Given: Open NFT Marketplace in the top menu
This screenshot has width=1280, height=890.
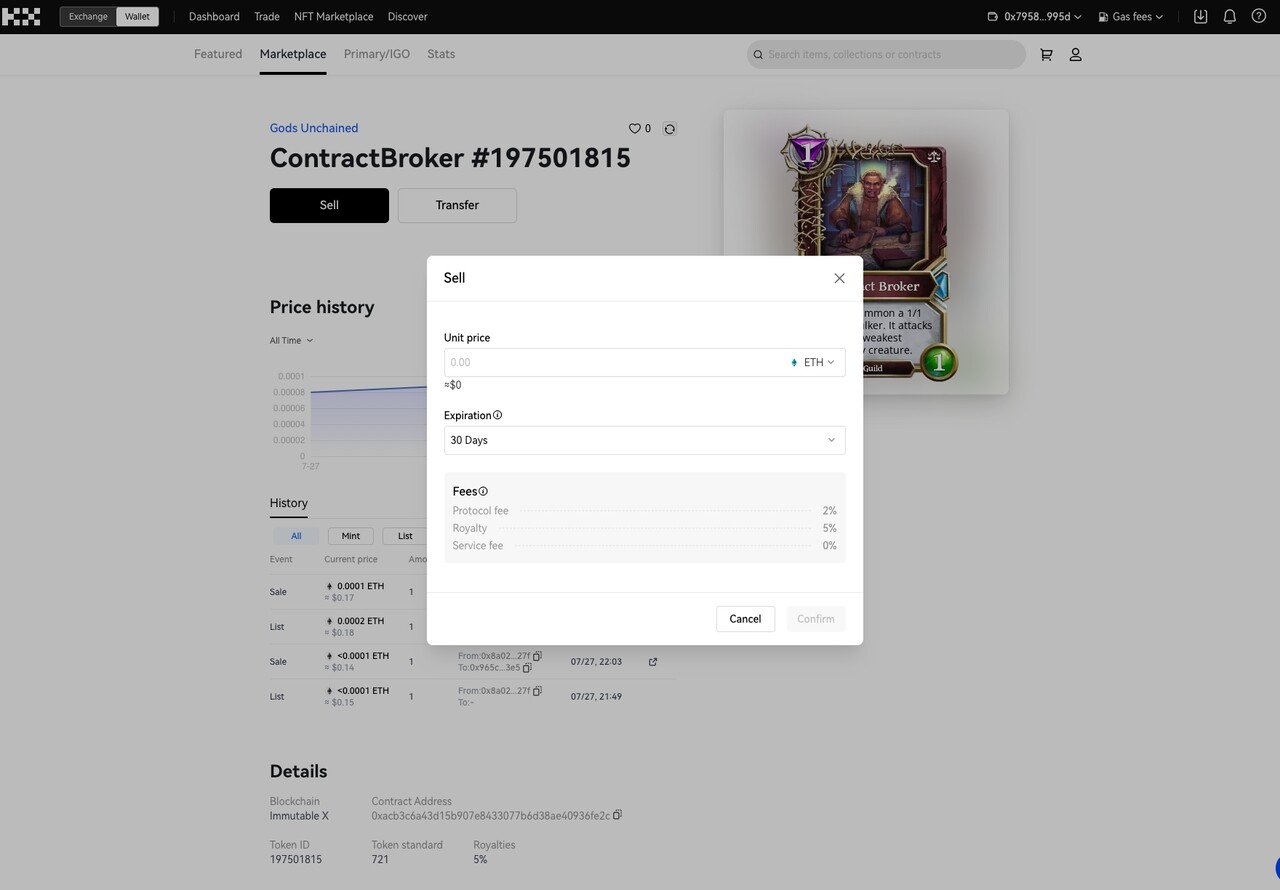Looking at the screenshot, I should click(334, 16).
